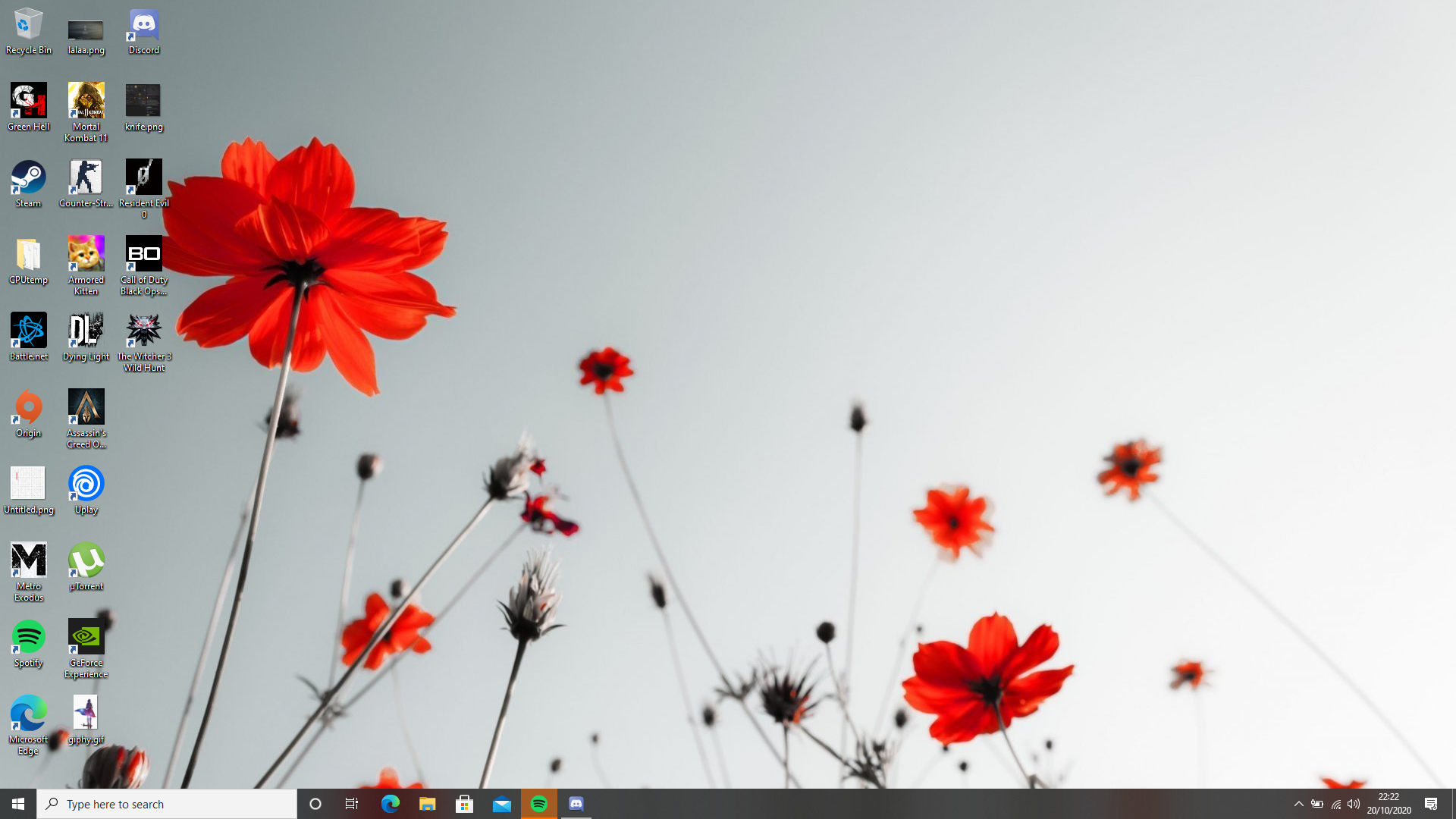Open the Action Center notifications
1456x819 pixels.
tap(1431, 804)
